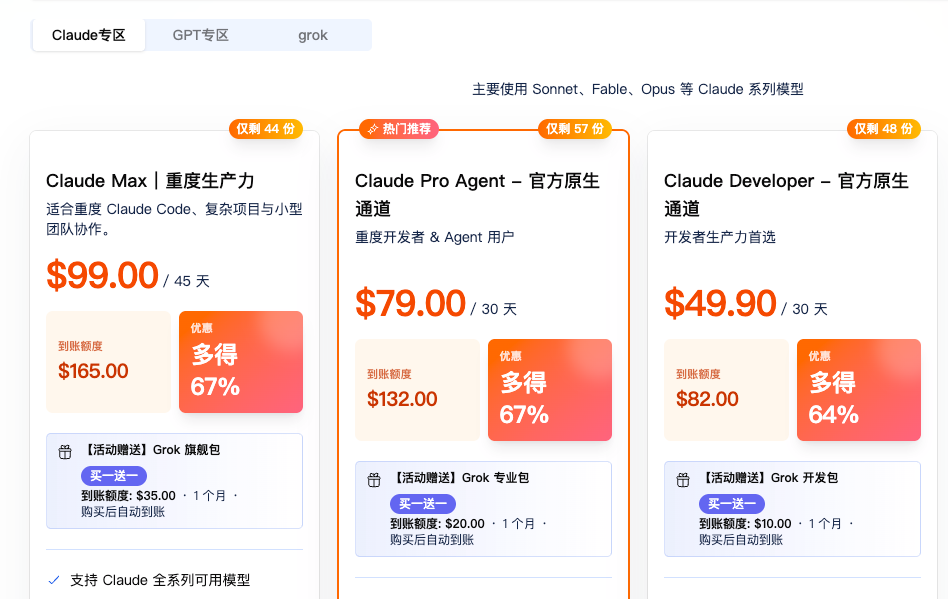Click the $49.90 price
The height and width of the screenshot is (599, 948).
click(x=720, y=303)
